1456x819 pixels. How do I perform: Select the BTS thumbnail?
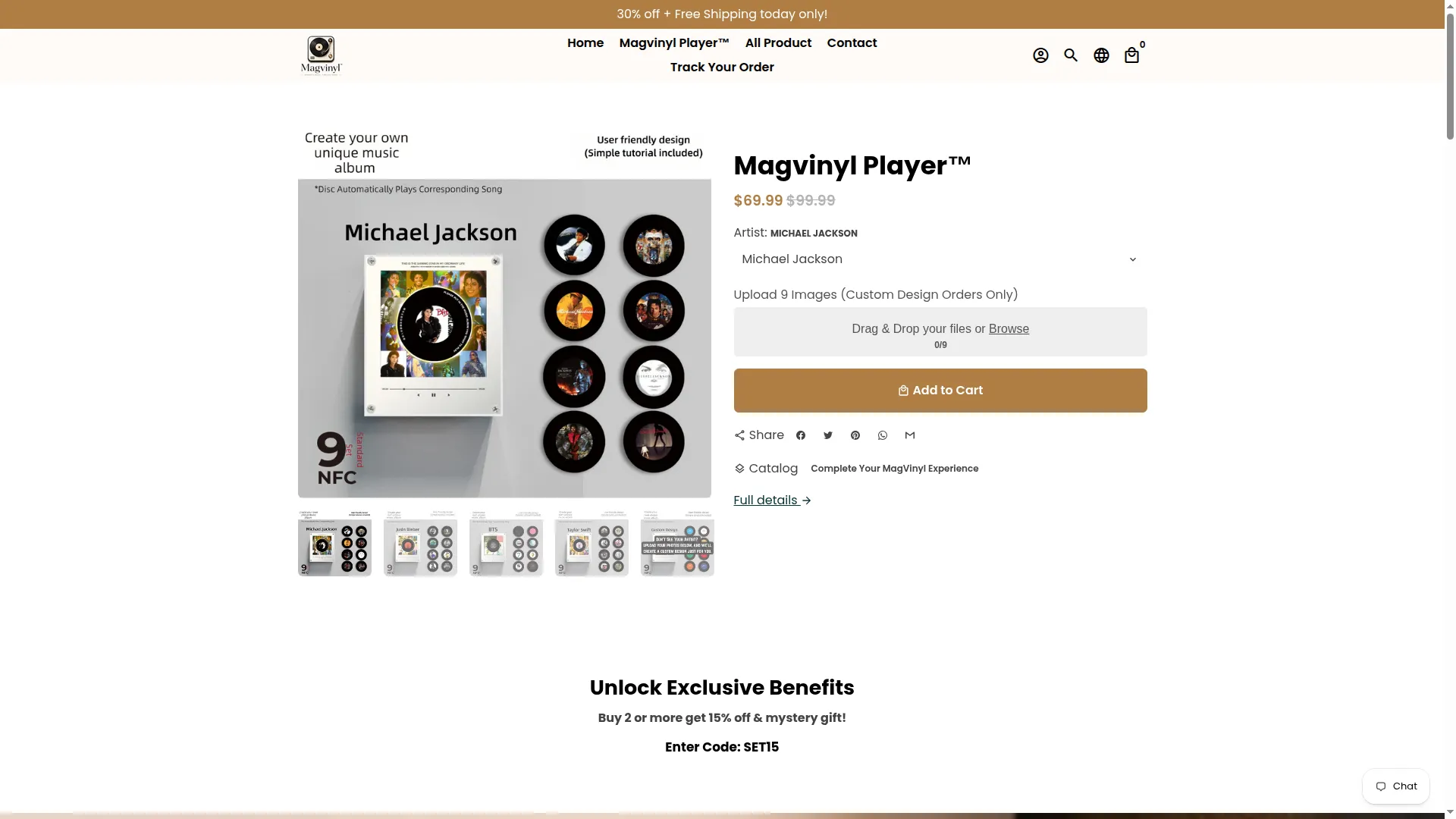(506, 543)
